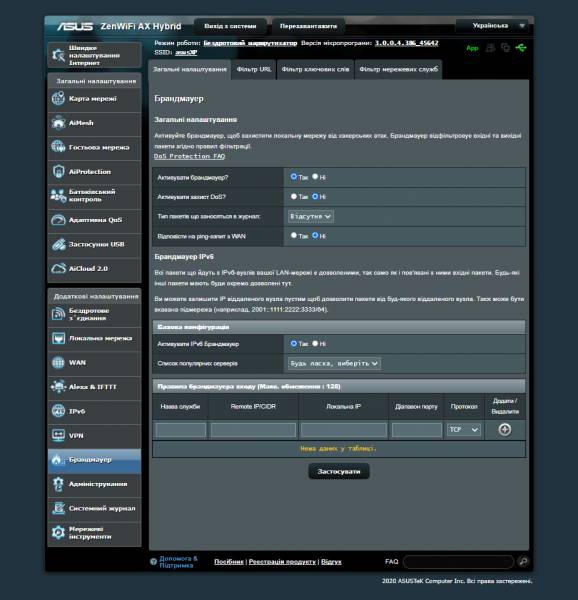Open the Firewall flame icon

[x=58, y=460]
